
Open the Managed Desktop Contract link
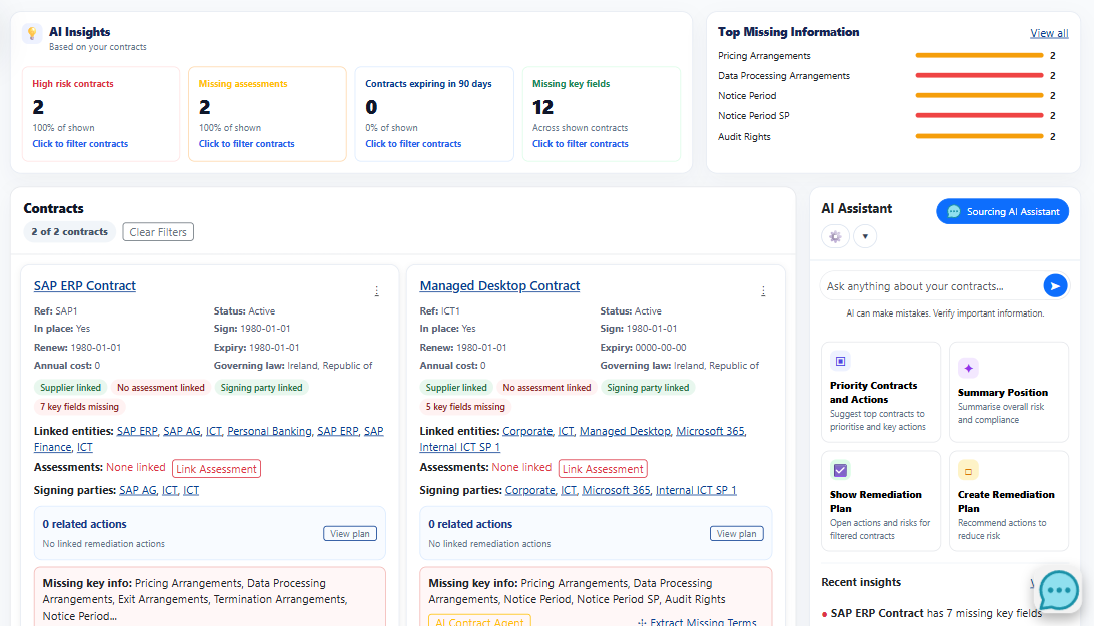pos(500,285)
